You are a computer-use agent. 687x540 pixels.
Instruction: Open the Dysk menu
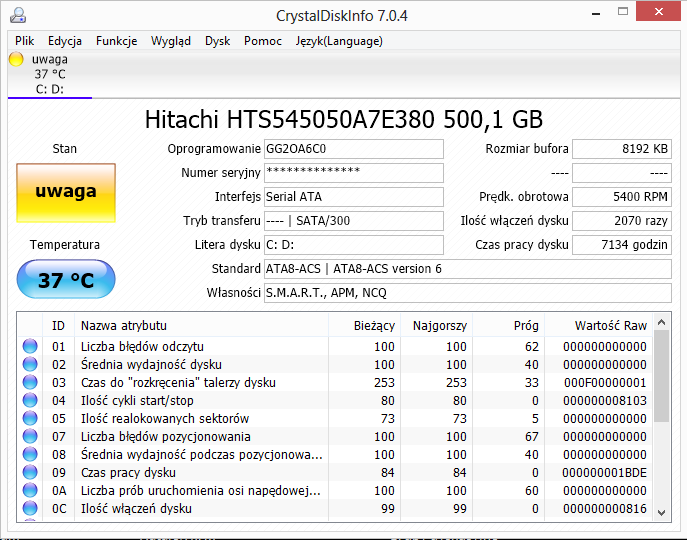[217, 41]
